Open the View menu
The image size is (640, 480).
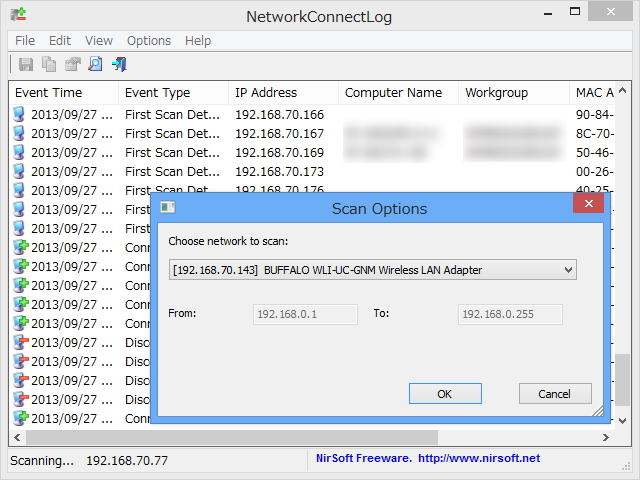[x=99, y=41]
